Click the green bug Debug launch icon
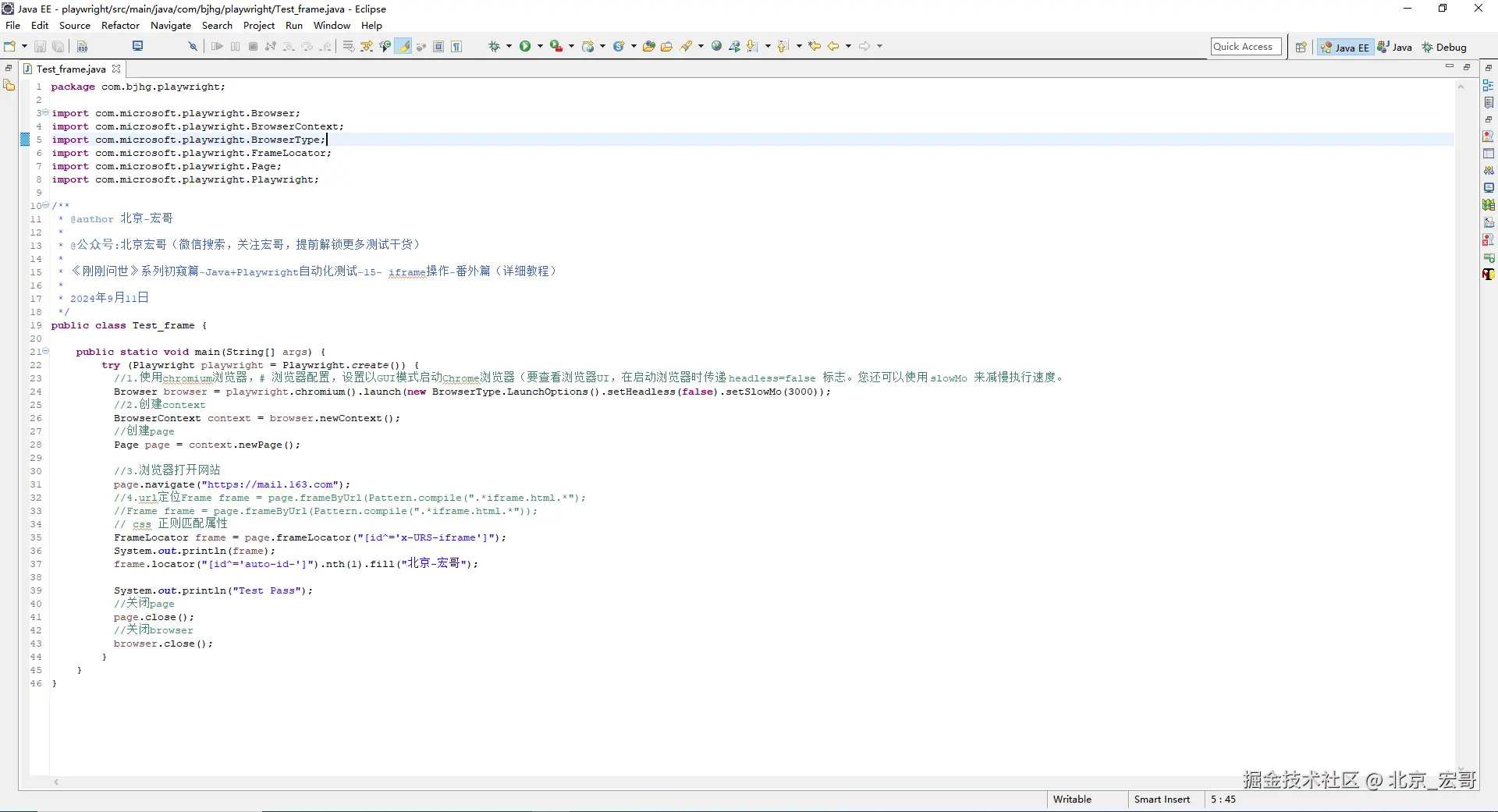Viewport: 1498px width, 812px height. point(494,47)
